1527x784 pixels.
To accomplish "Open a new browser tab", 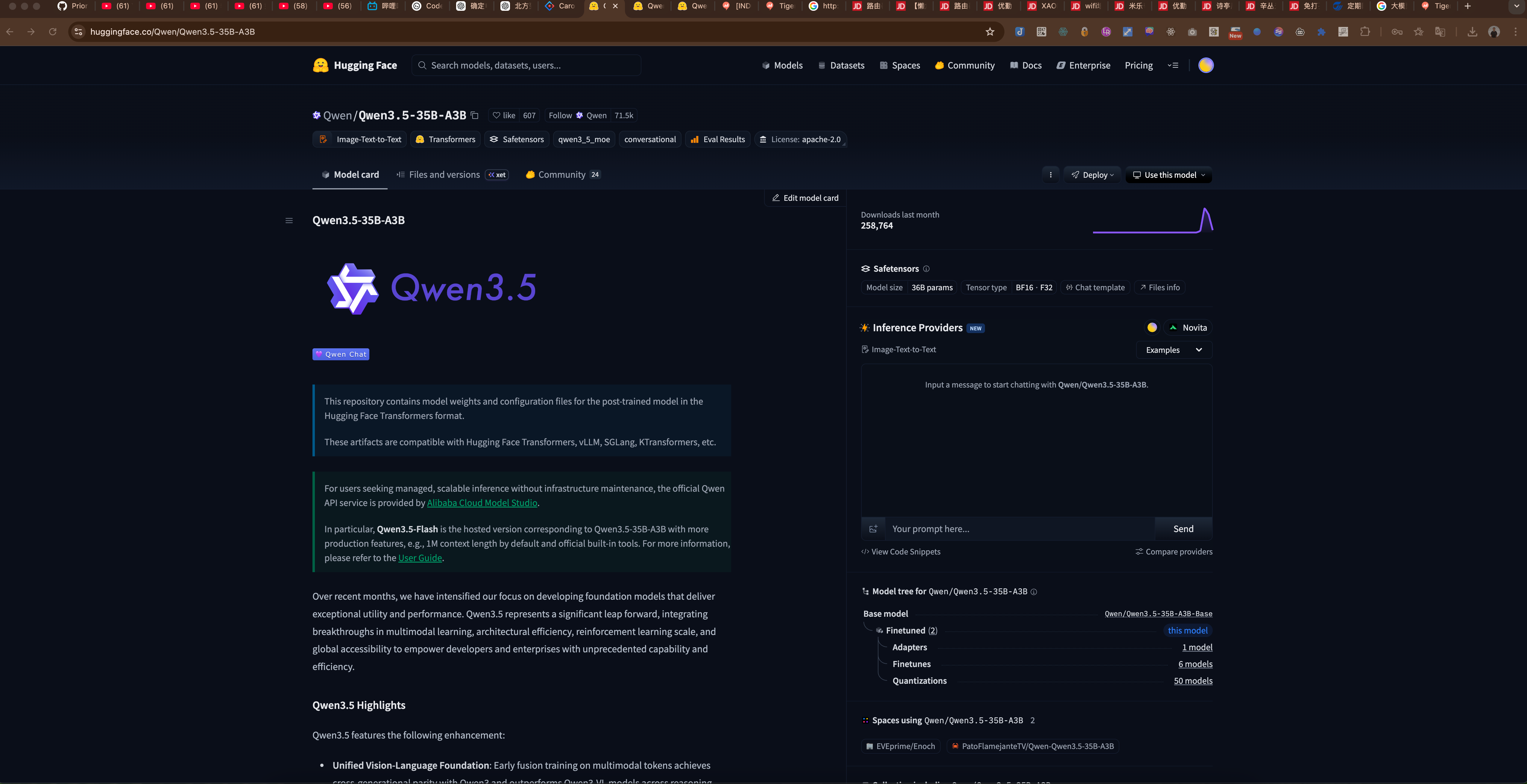I will pyautogui.click(x=1468, y=6).
